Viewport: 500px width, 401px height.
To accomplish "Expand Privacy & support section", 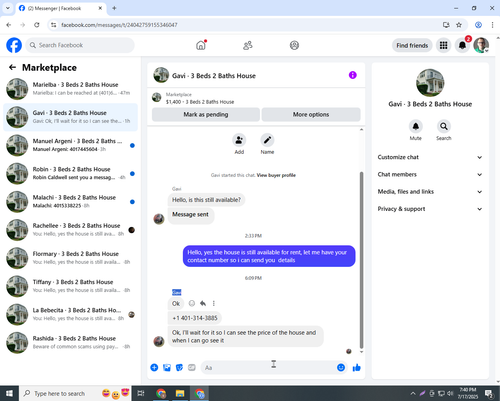I will click(430, 209).
